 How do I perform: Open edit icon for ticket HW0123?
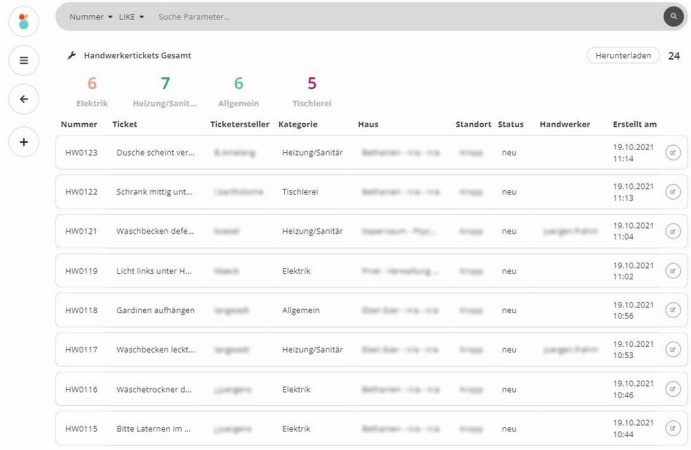click(672, 153)
